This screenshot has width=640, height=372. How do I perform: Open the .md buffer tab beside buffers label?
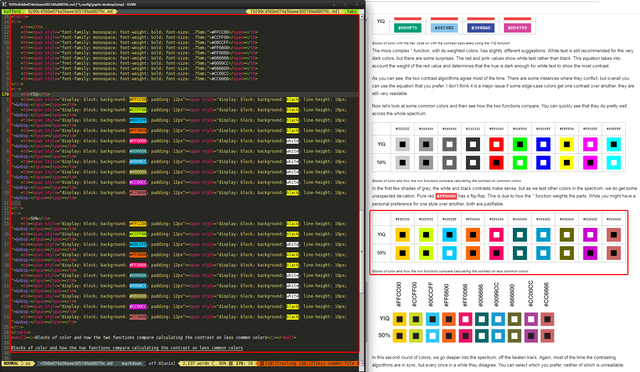coord(70,11)
